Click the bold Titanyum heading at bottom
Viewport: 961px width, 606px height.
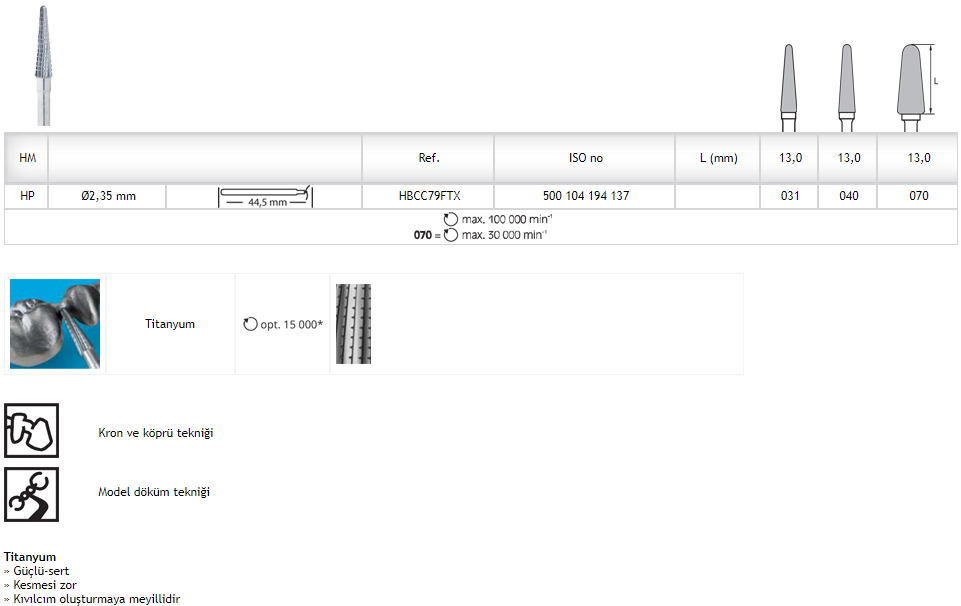[30, 557]
